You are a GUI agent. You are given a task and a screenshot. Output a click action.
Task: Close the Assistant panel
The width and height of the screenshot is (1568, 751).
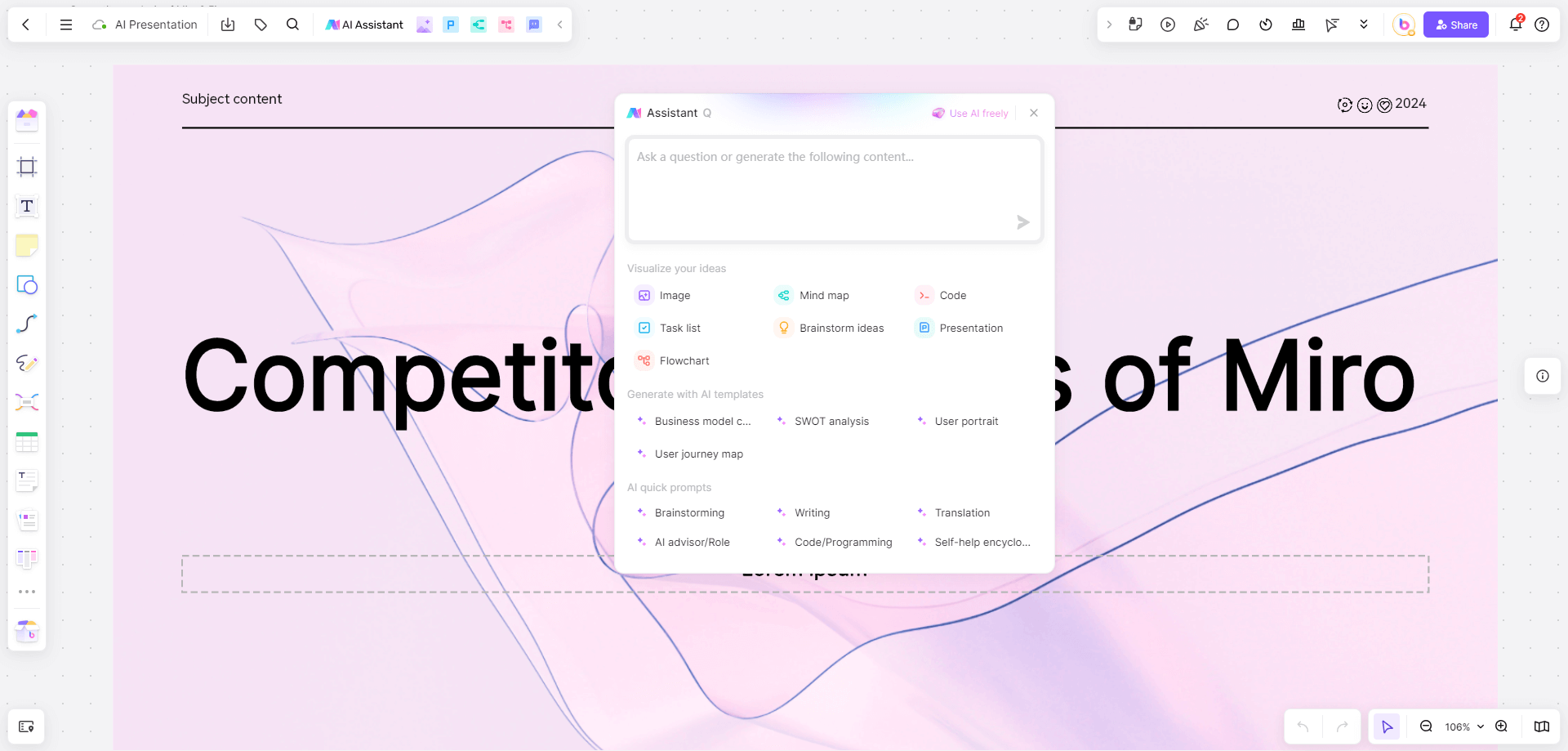pos(1034,113)
